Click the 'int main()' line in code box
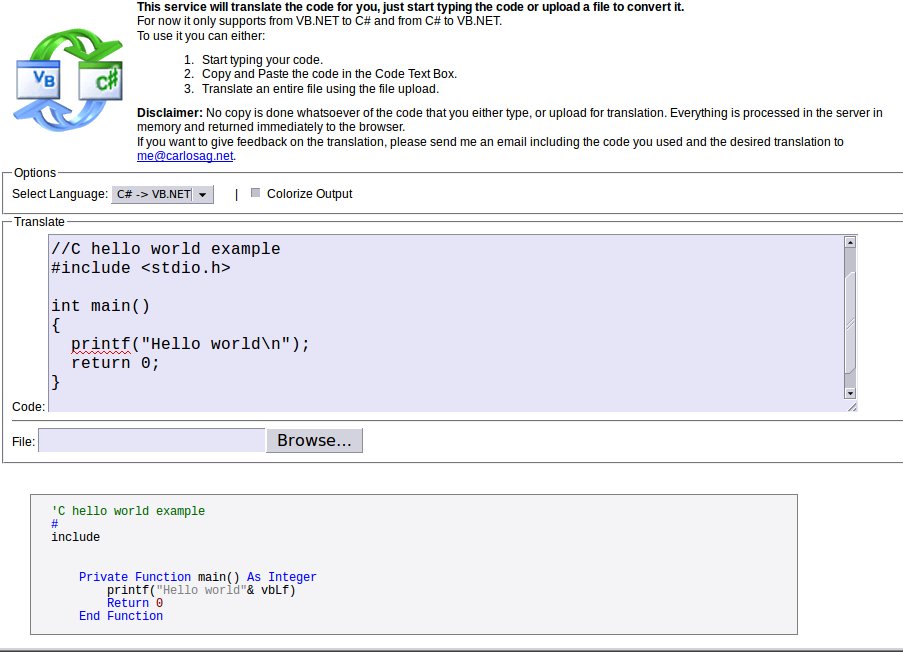 point(101,306)
